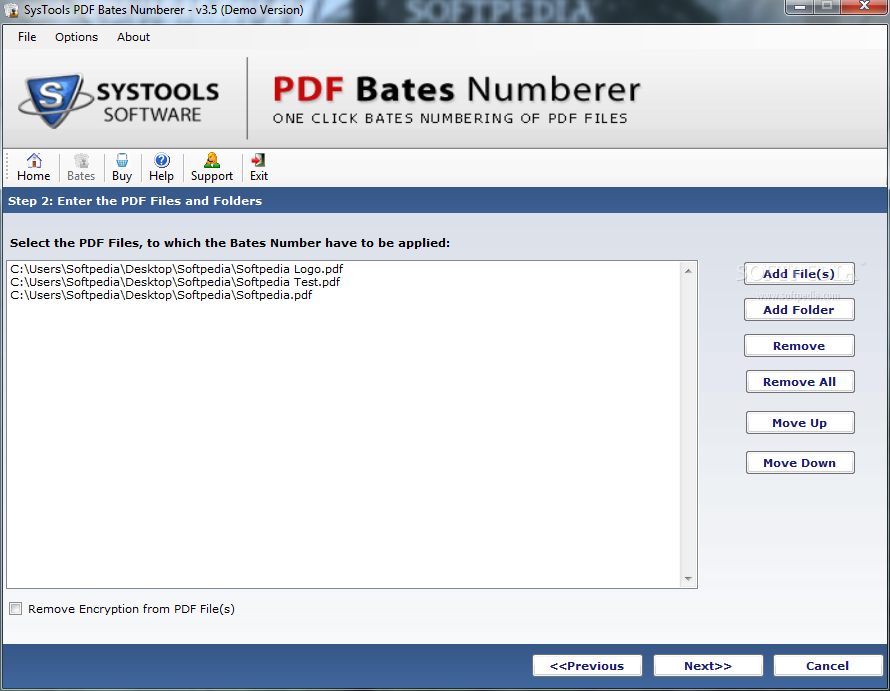Screen dimensions: 890x691
Task: Enable Remove Encryption from PDF File(s) checkbox
Action: (x=16, y=609)
